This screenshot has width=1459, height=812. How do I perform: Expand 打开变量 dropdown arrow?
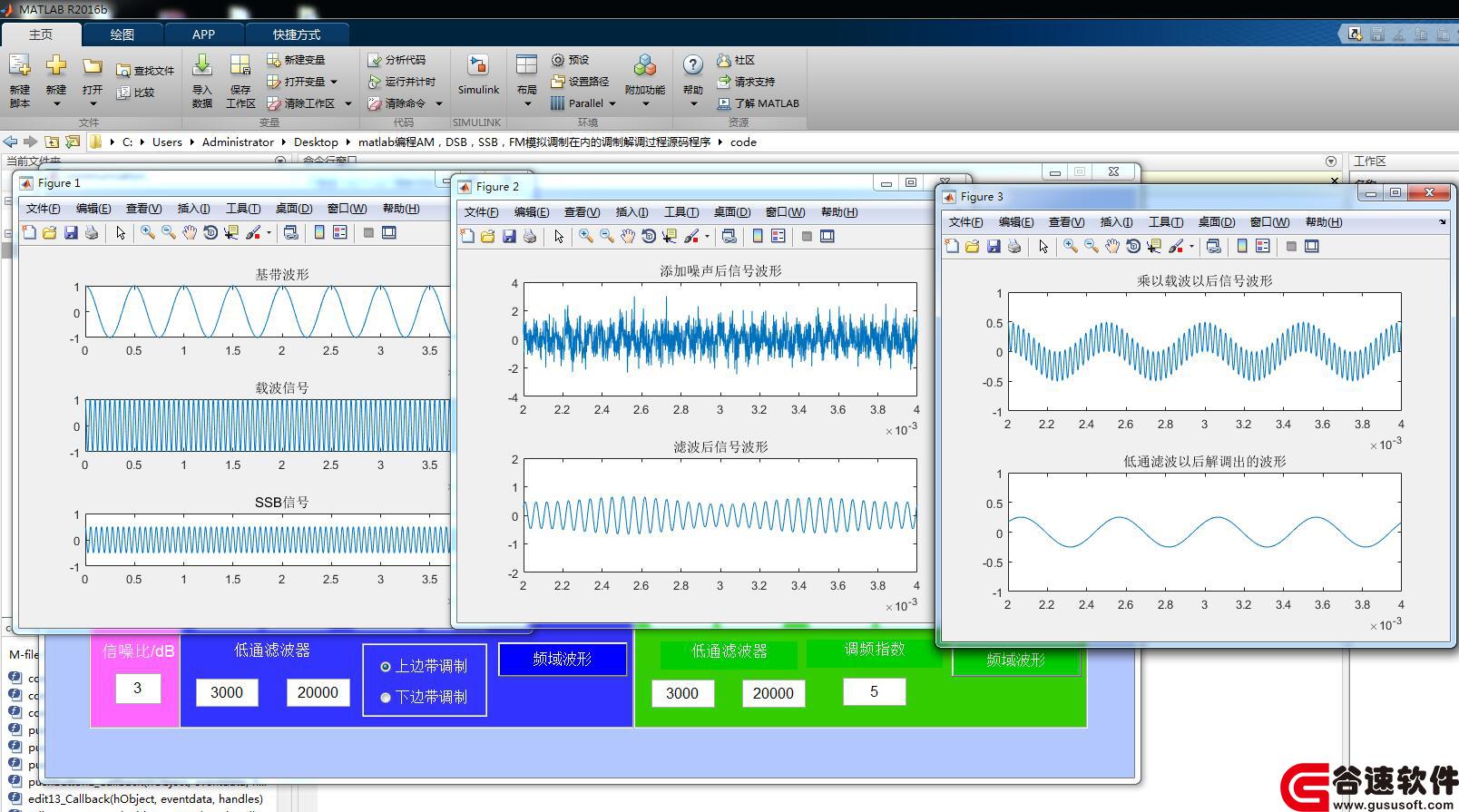click(334, 82)
